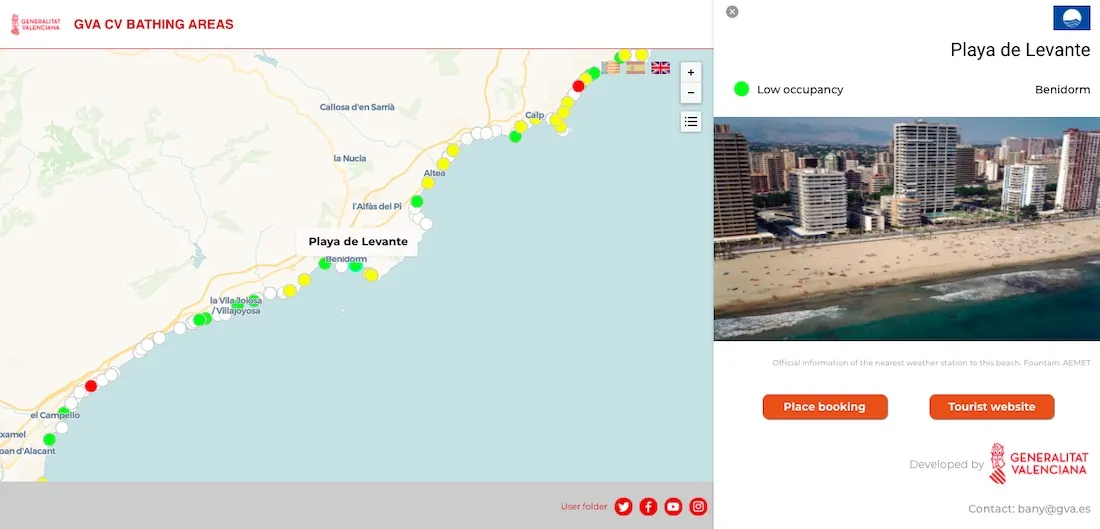The width and height of the screenshot is (1100, 529).
Task: Select the yellow beach marker near Altea label
Action: pyautogui.click(x=427, y=183)
